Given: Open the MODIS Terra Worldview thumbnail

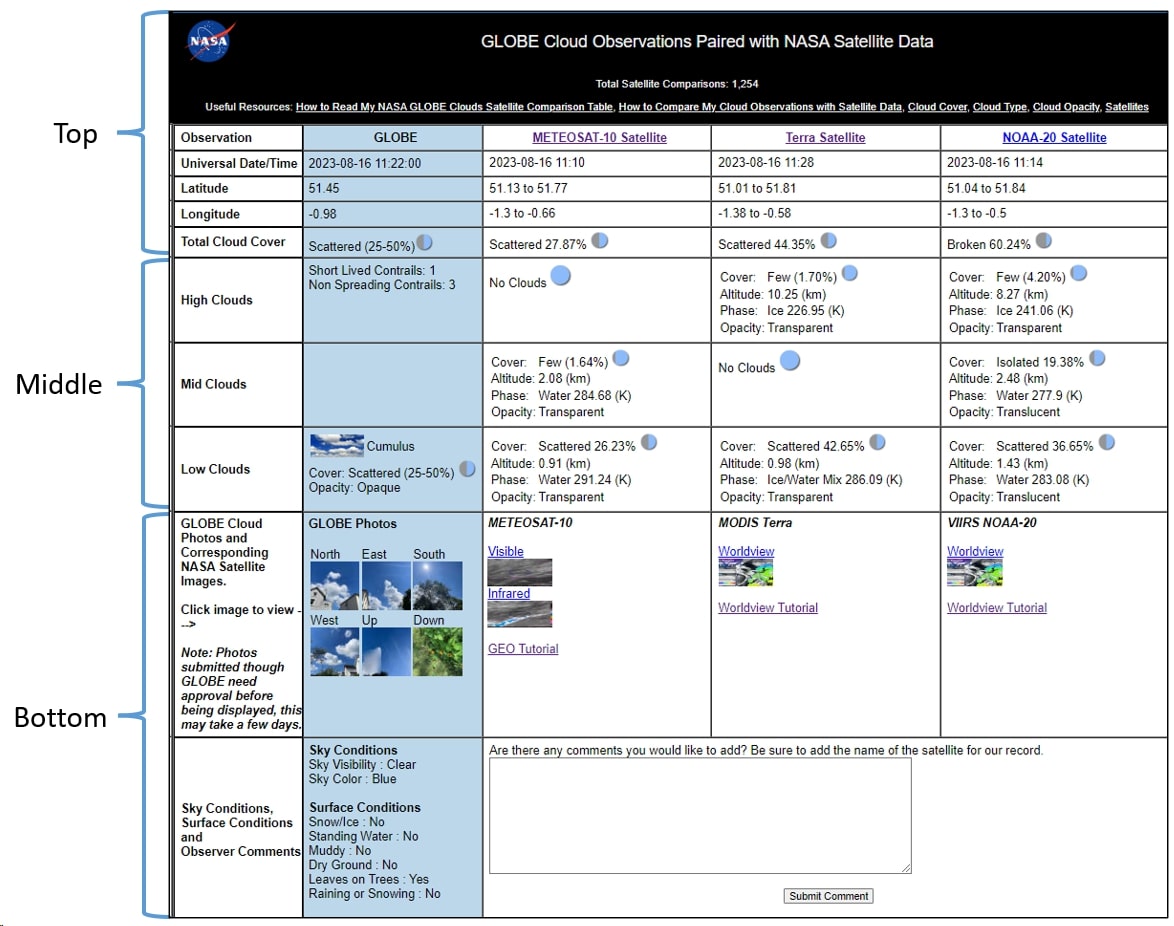Looking at the screenshot, I should pyautogui.click(x=746, y=573).
